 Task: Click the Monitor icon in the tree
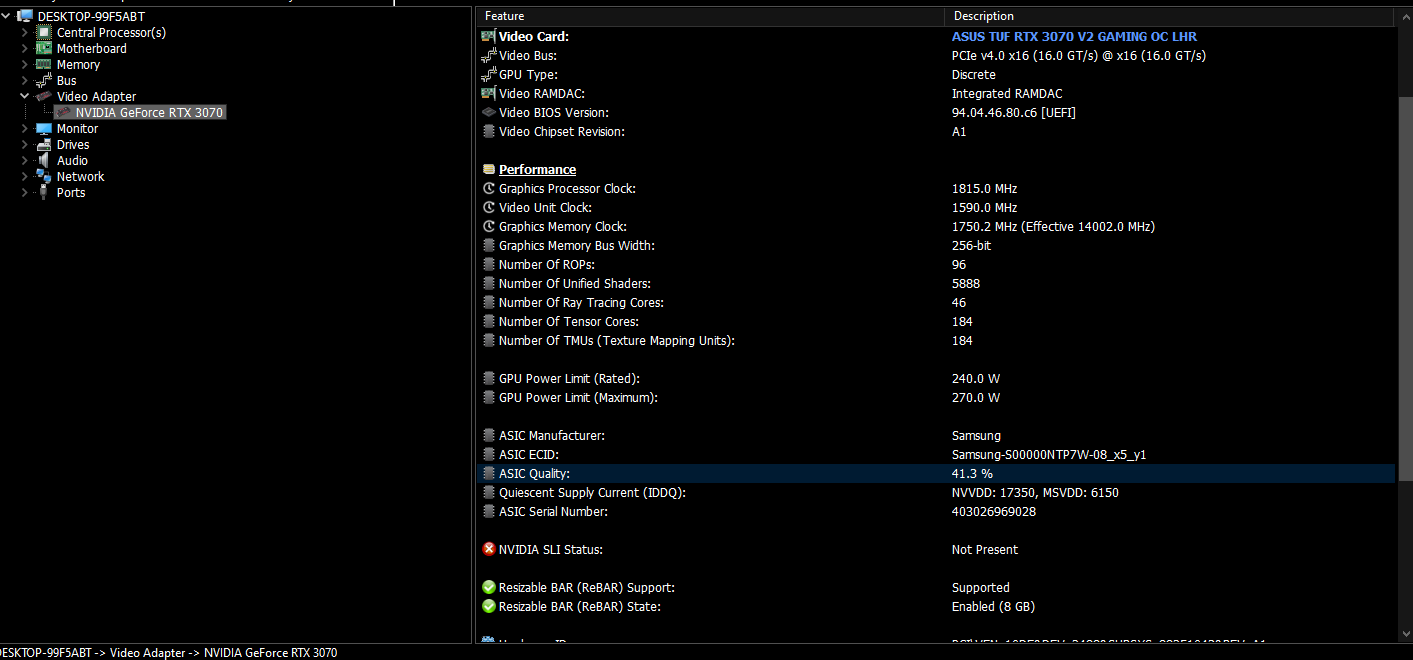coord(44,128)
